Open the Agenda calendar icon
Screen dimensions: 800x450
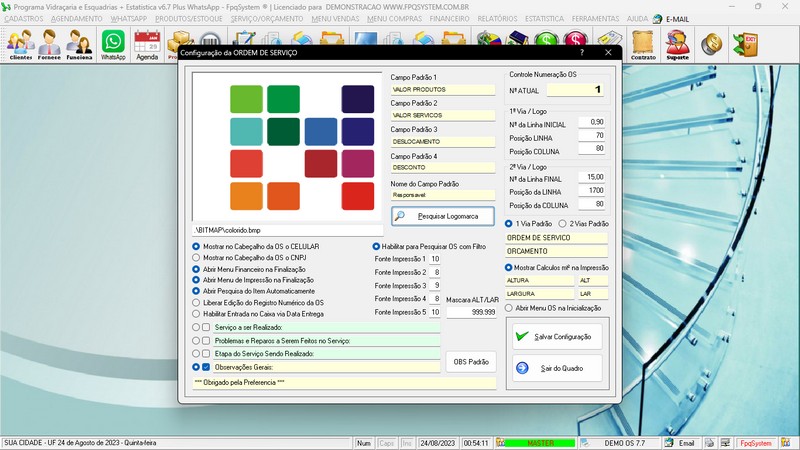pyautogui.click(x=147, y=44)
